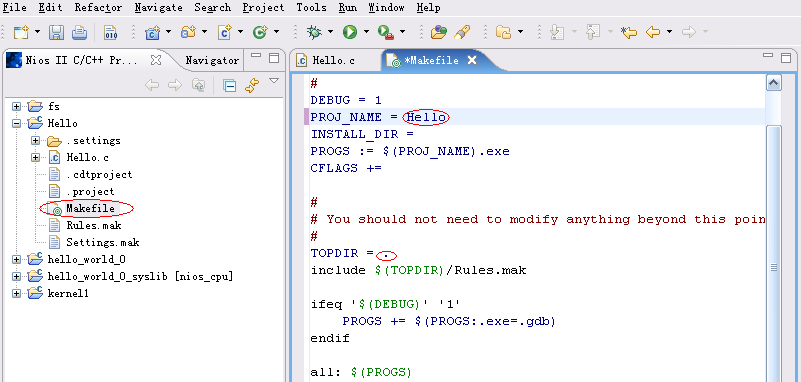
Task: Click the Last Edit Location arrow icon
Action: pyautogui.click(x=629, y=32)
